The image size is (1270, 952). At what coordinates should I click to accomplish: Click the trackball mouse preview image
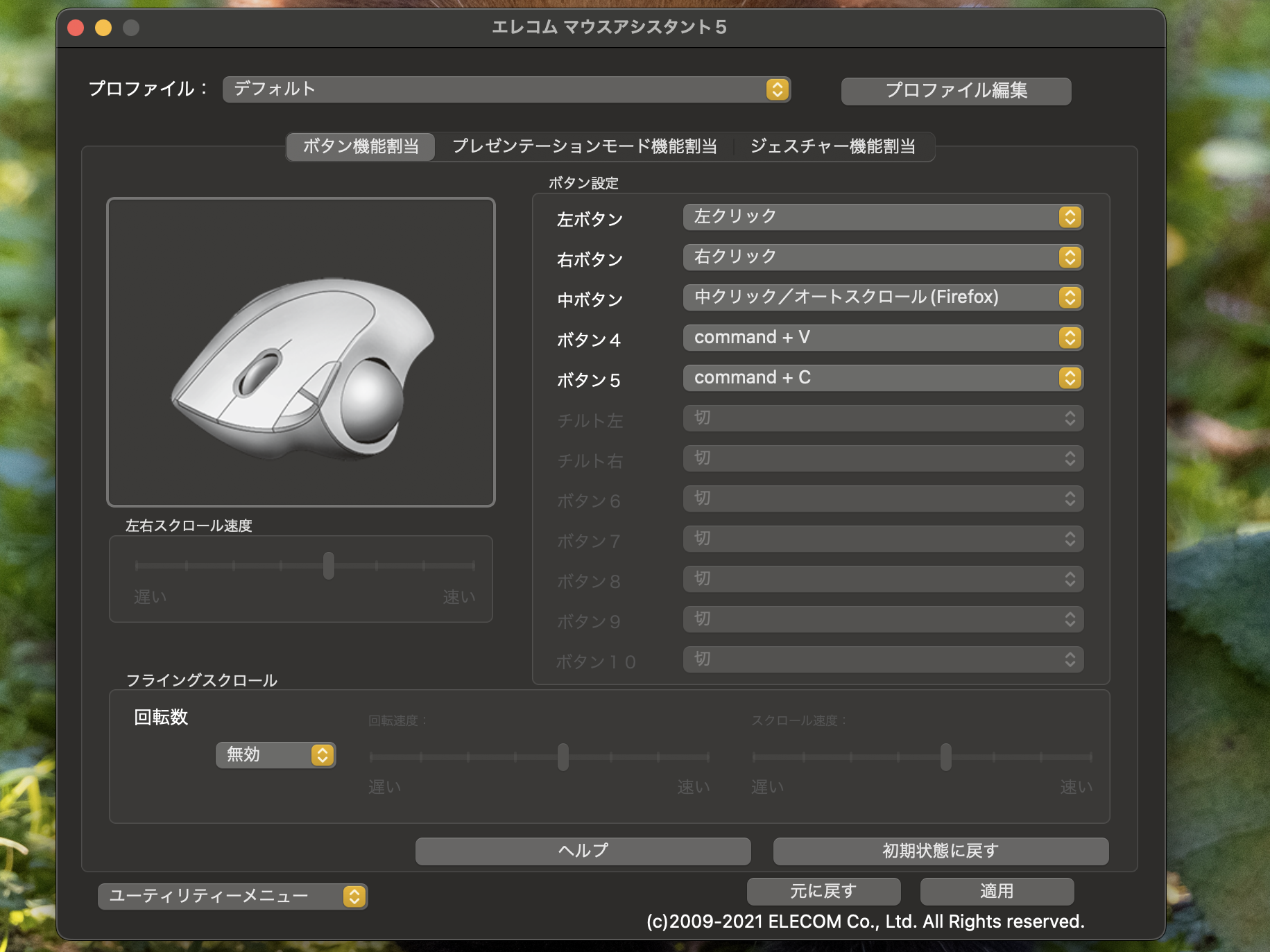click(301, 352)
